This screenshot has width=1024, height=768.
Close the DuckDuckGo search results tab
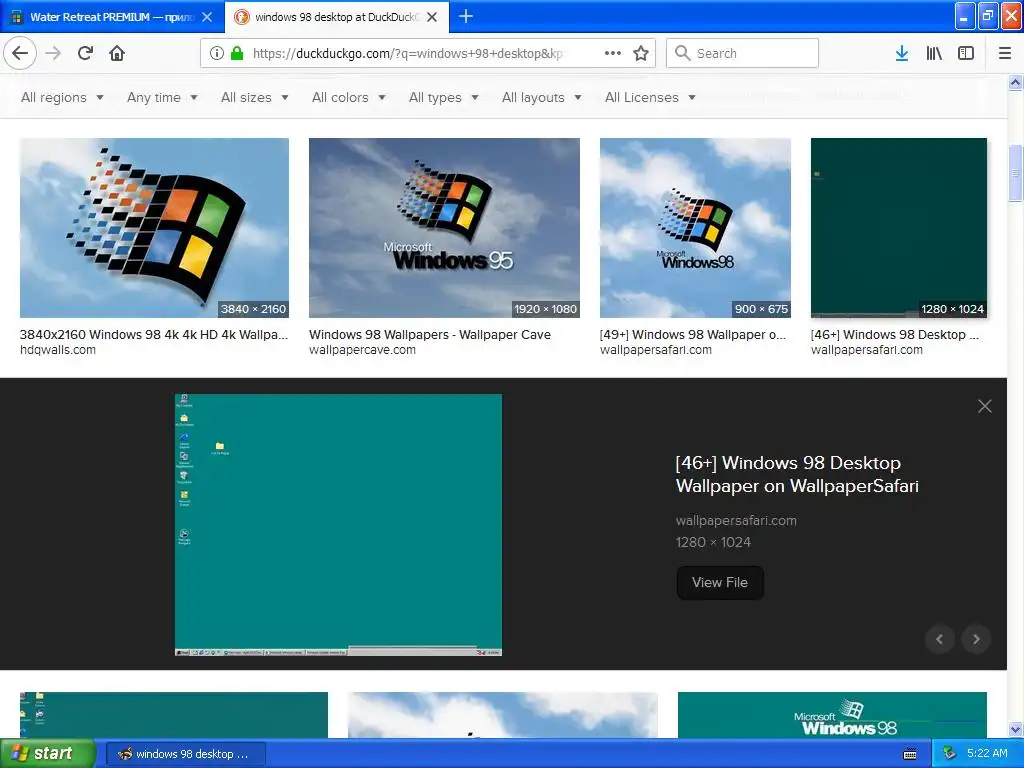coord(432,17)
